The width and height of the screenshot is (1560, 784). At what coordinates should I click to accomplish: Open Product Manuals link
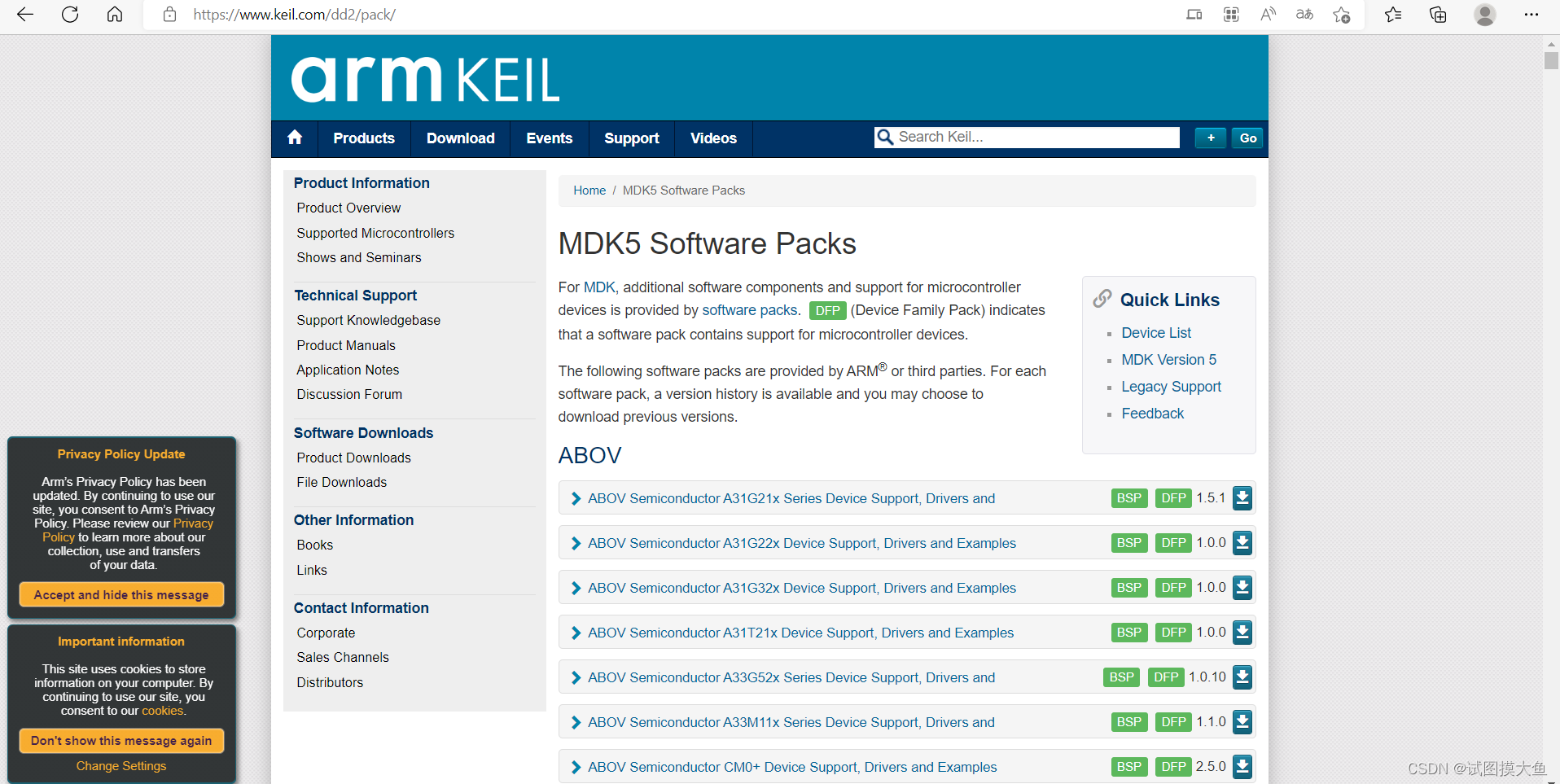(346, 345)
